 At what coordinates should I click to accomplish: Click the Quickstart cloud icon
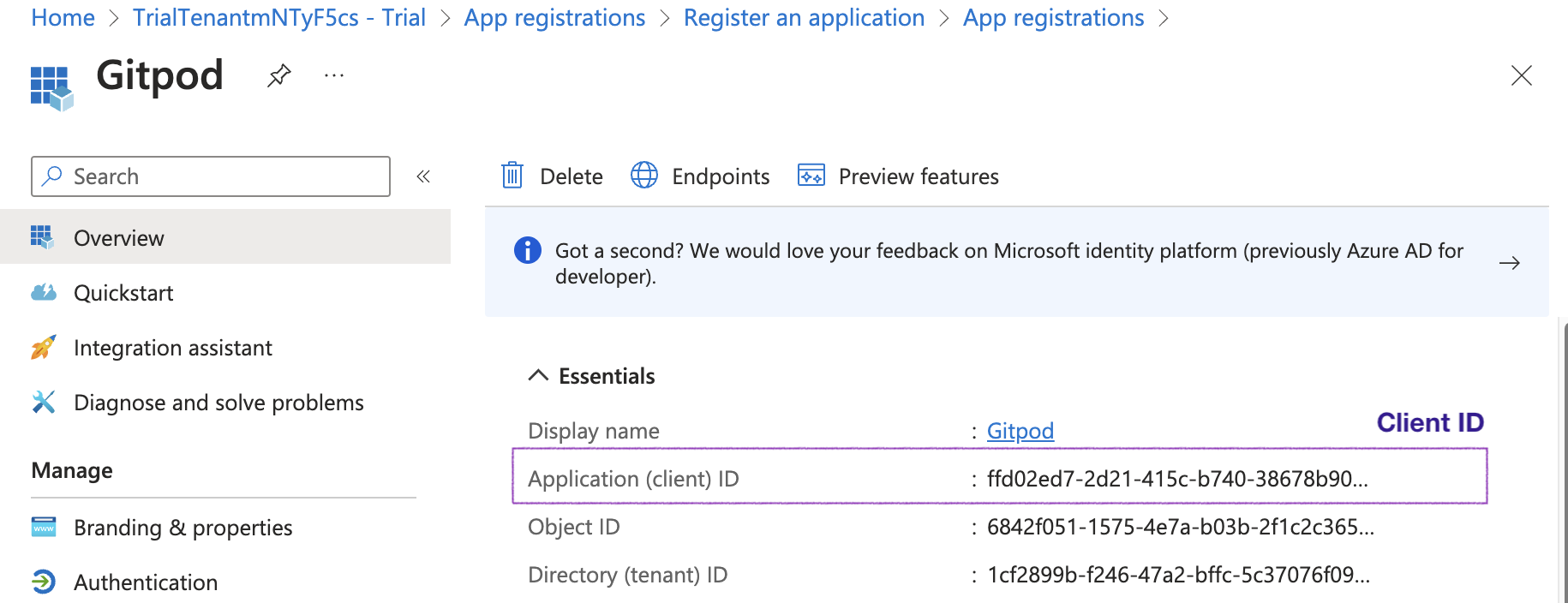pos(44,293)
